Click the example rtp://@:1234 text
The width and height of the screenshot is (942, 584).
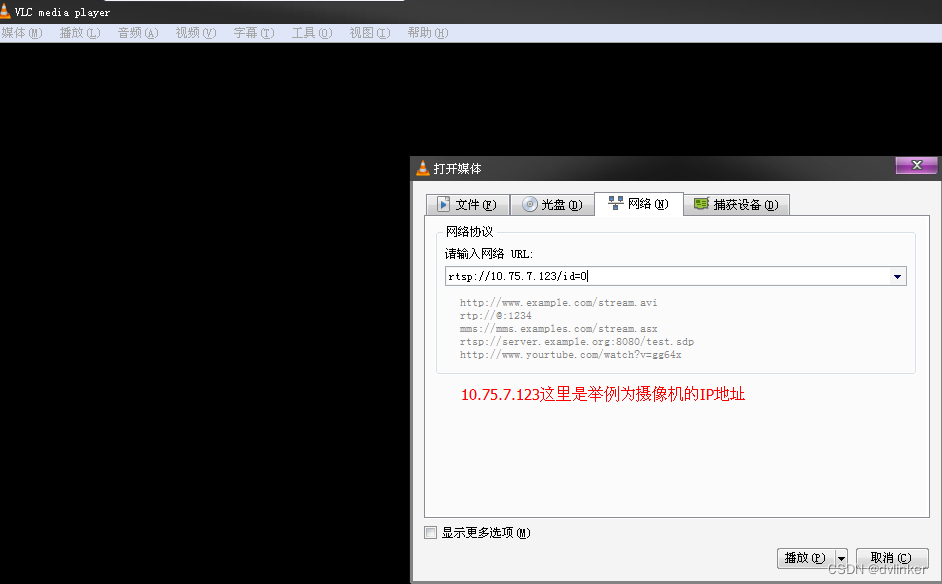[496, 316]
